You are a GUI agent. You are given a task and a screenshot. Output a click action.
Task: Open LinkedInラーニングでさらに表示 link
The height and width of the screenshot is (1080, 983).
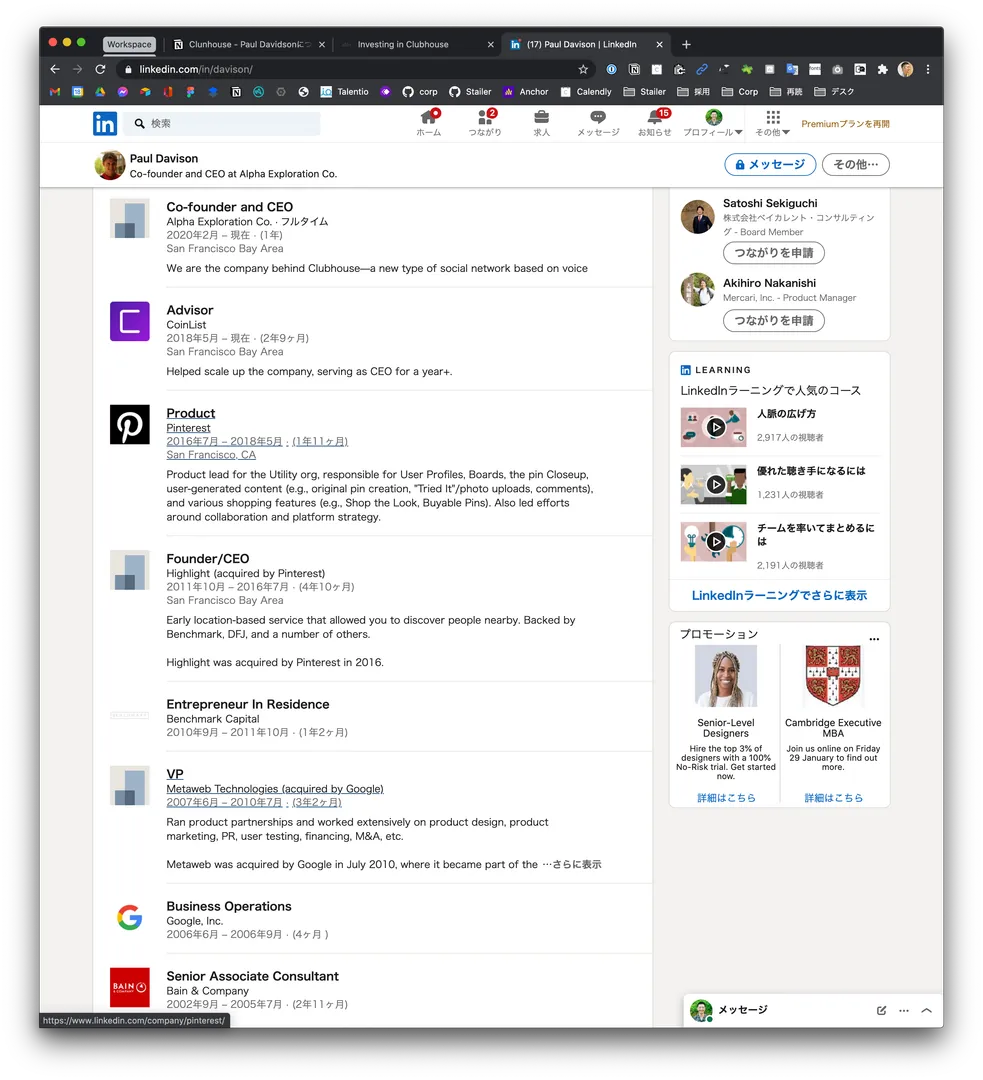779,595
